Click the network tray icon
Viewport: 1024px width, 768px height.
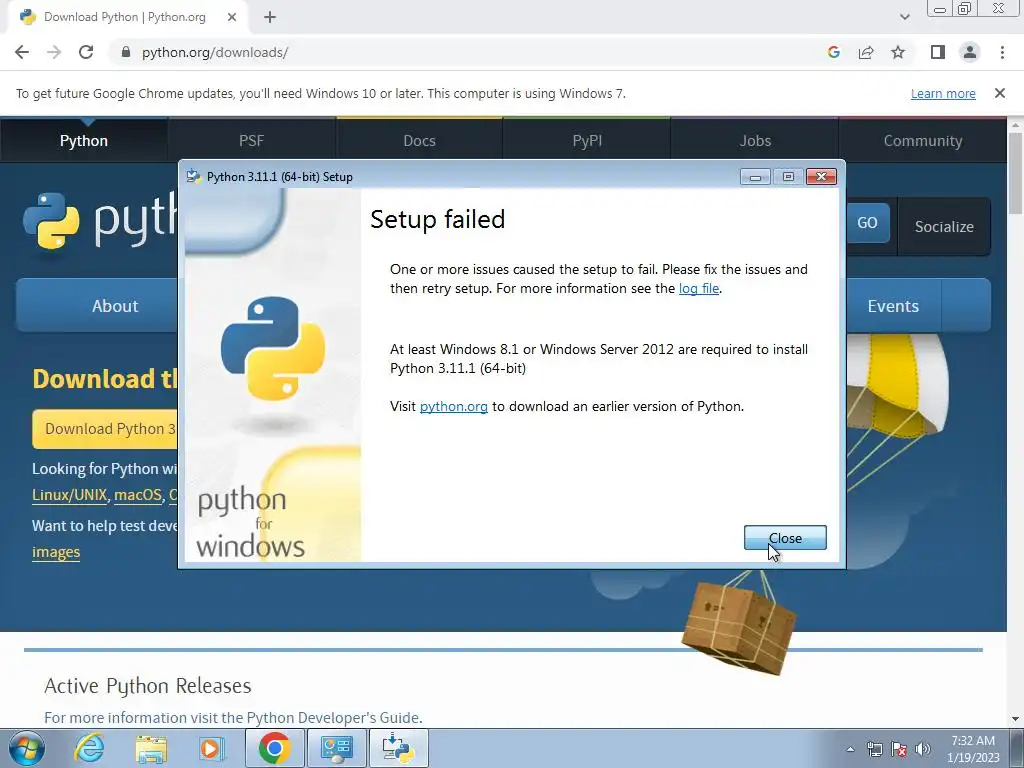tap(874, 749)
